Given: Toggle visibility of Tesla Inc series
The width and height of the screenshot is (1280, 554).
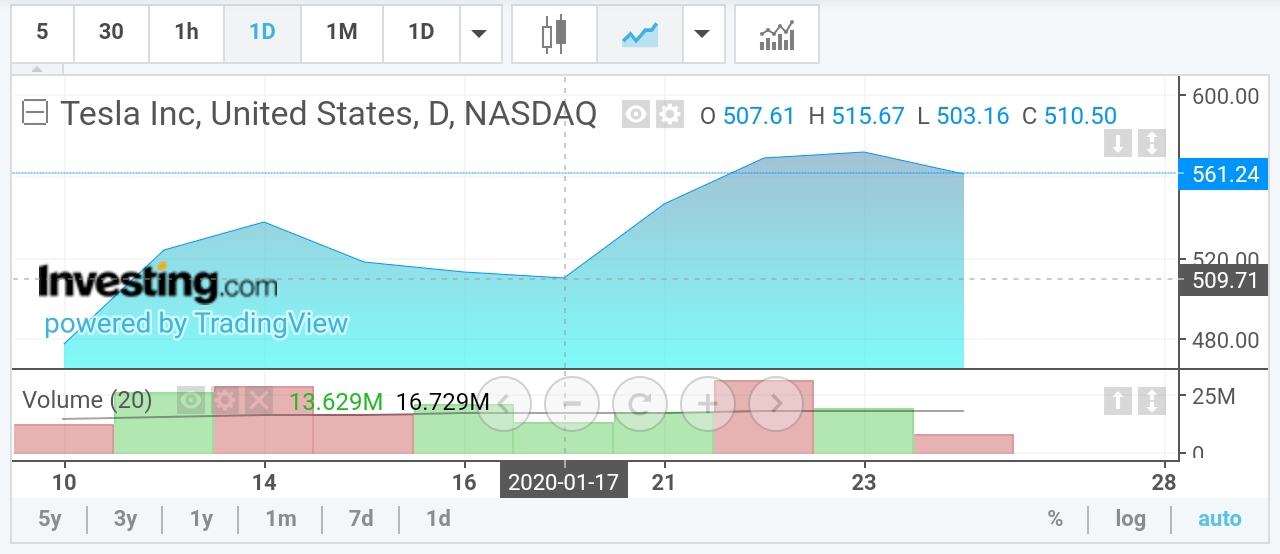Looking at the screenshot, I should tap(636, 116).
